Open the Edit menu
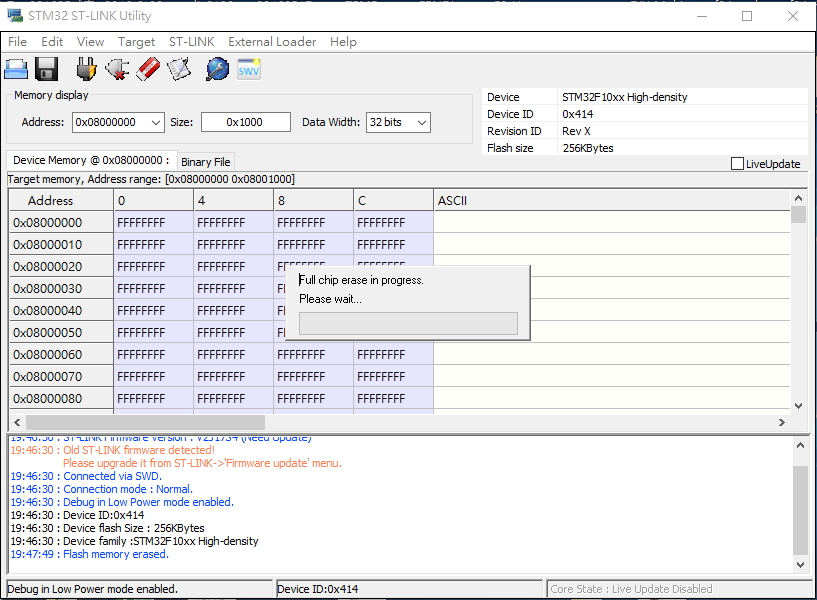This screenshot has height=600, width=817. tap(52, 42)
